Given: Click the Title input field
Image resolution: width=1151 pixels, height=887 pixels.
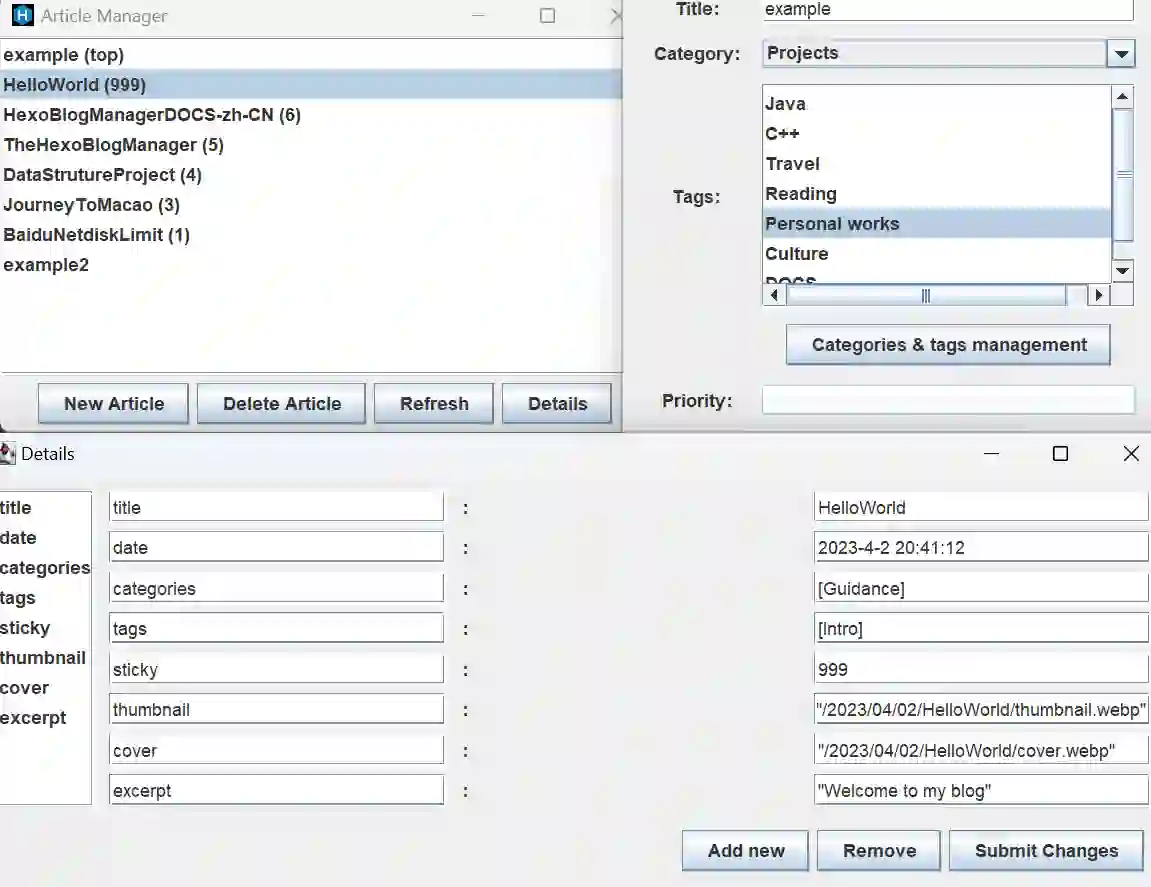Looking at the screenshot, I should [948, 10].
